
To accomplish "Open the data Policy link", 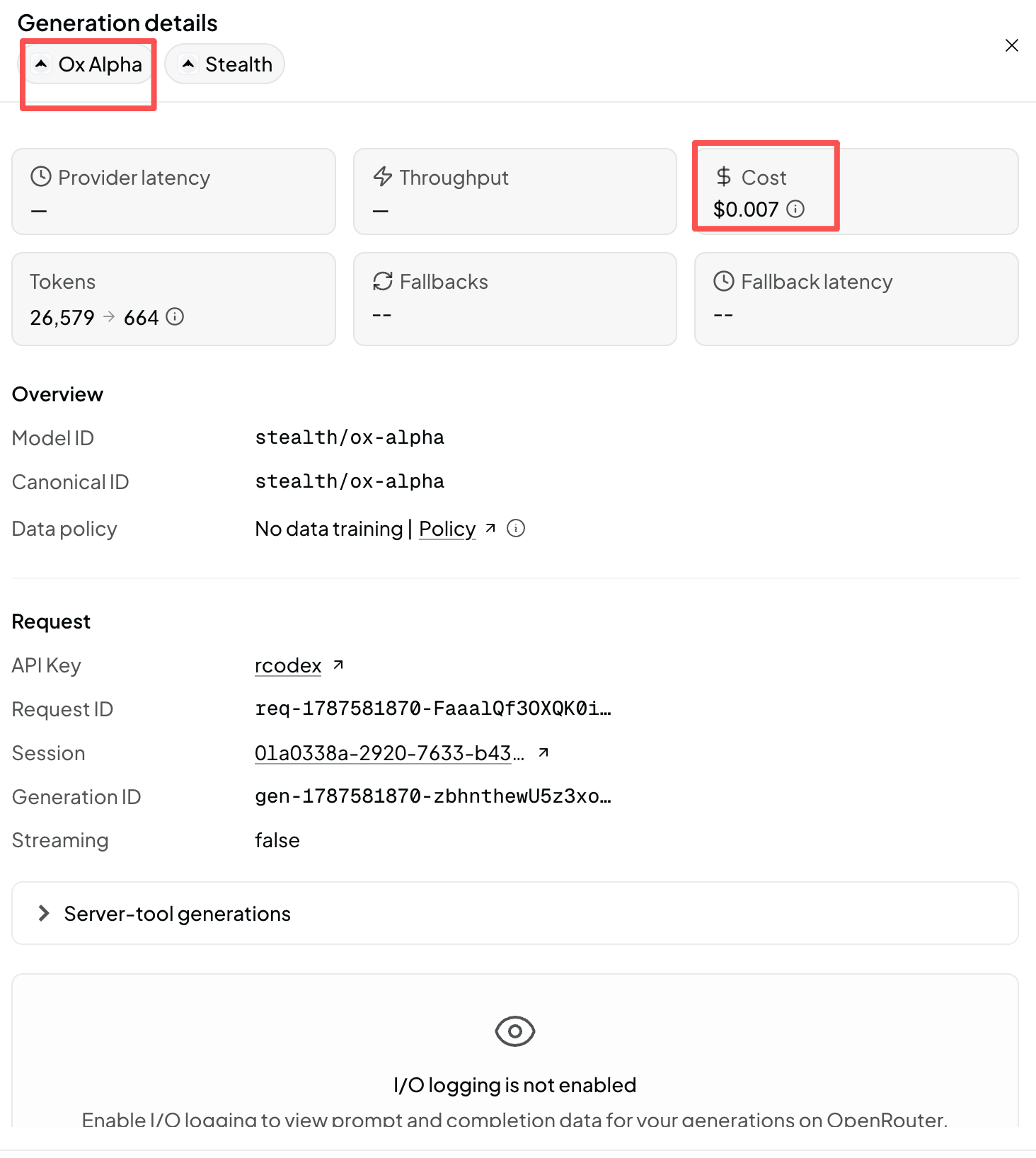I will pos(447,529).
